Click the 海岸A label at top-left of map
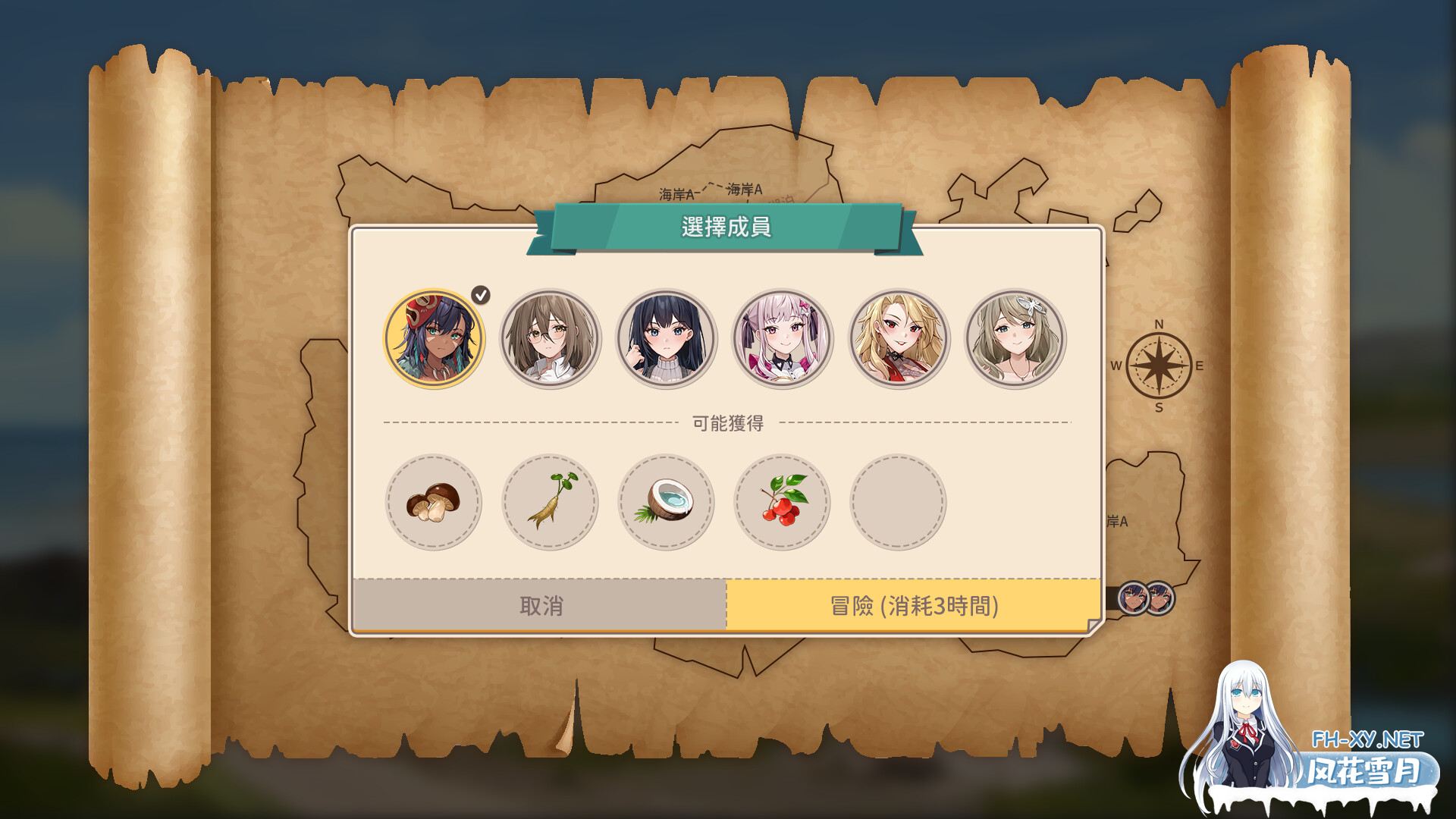Screen dimensions: 1456x819 pyautogui.click(x=677, y=194)
